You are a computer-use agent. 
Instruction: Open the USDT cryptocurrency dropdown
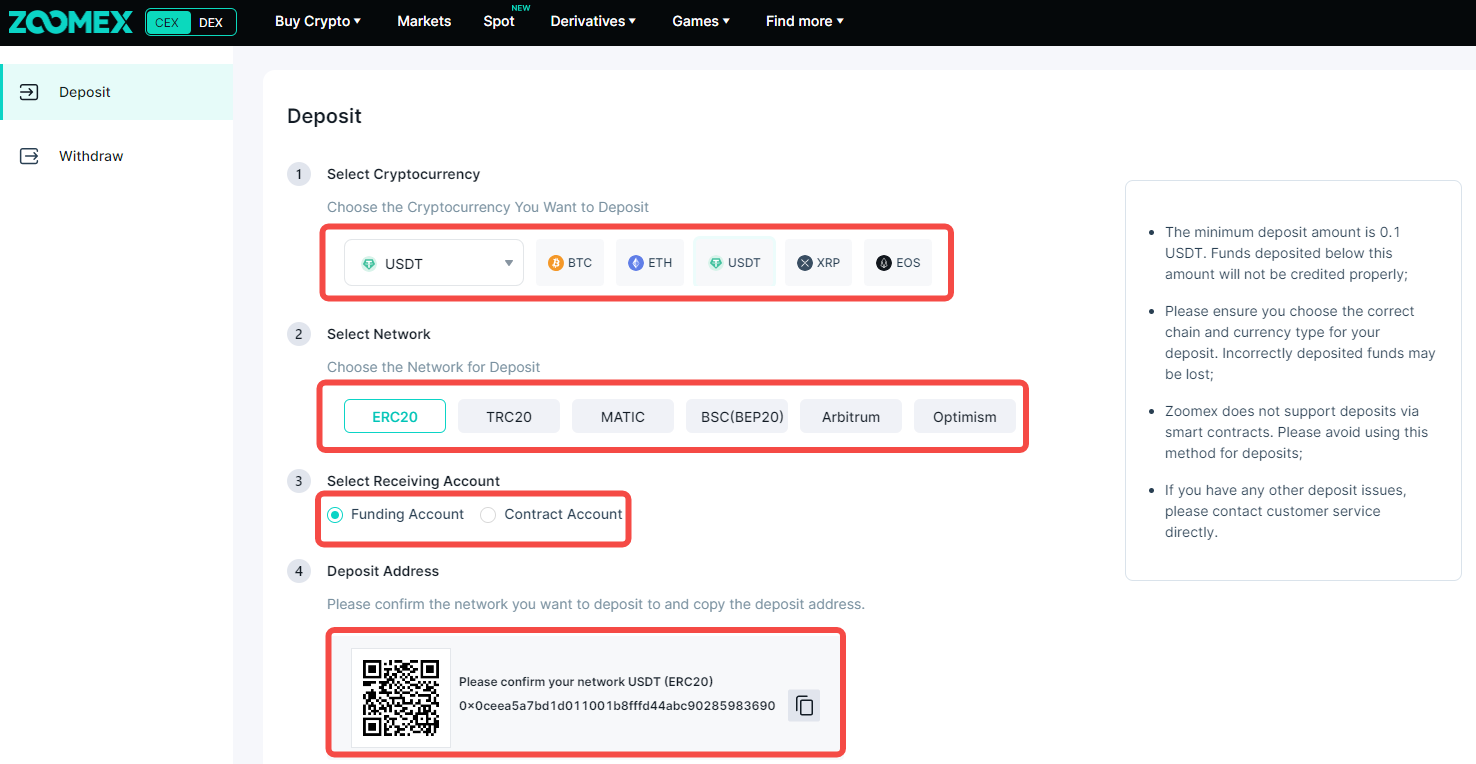coord(433,262)
